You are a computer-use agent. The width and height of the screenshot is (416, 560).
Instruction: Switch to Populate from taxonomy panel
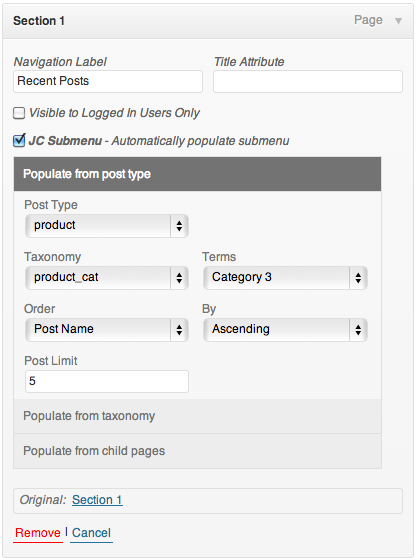tap(197, 416)
